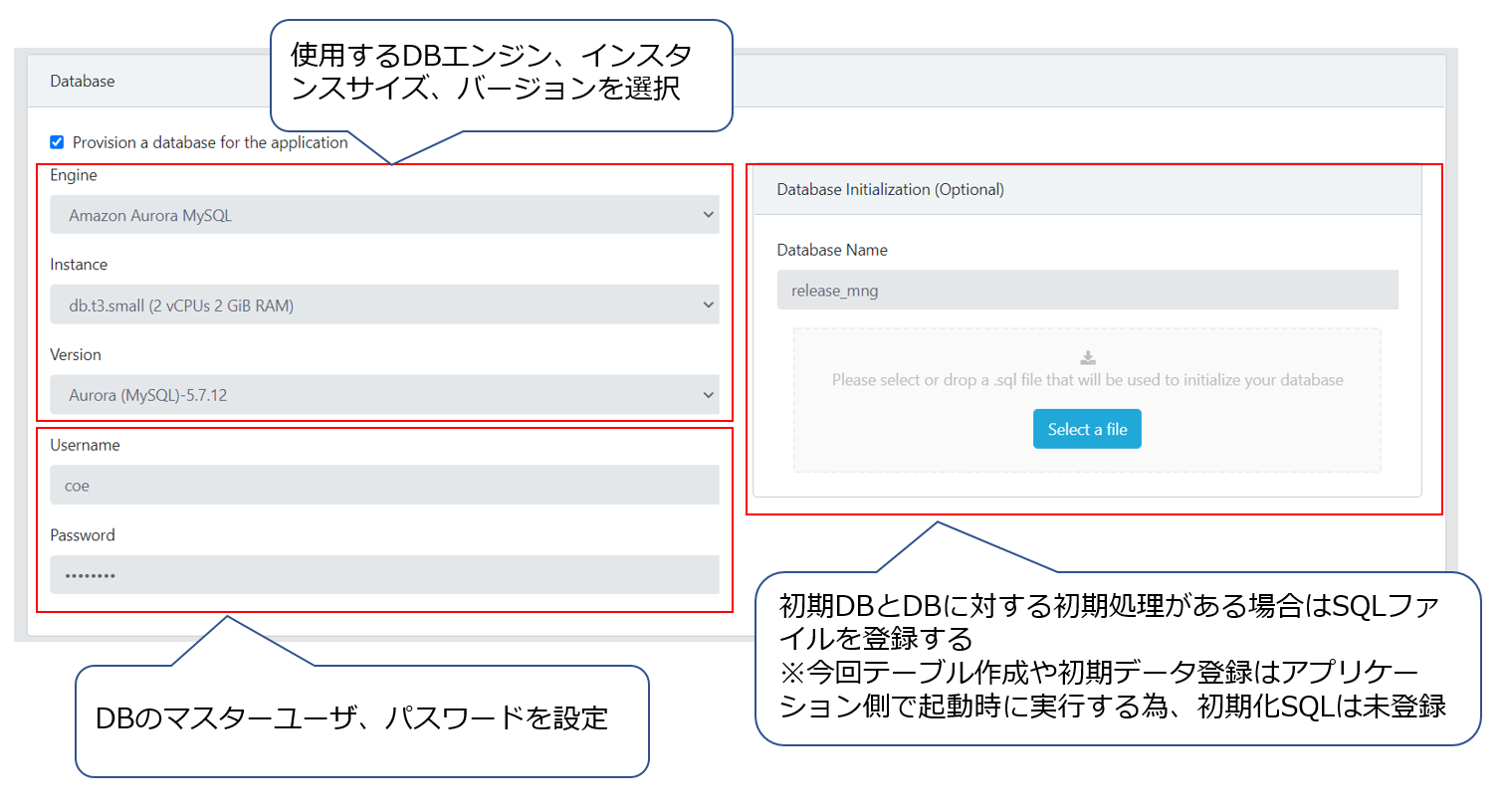Click the upload icon in file drop area
This screenshot has height=812, width=1506.
(x=1087, y=358)
